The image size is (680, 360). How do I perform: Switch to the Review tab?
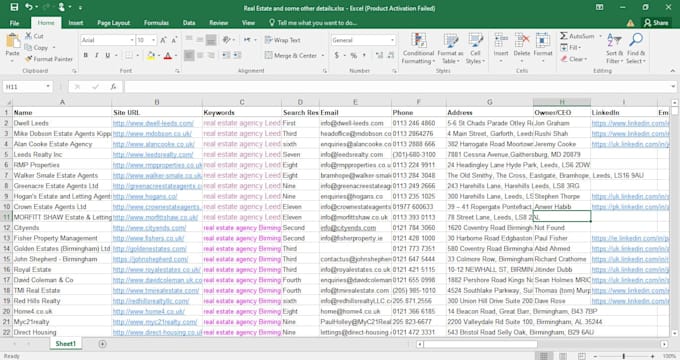[219, 23]
